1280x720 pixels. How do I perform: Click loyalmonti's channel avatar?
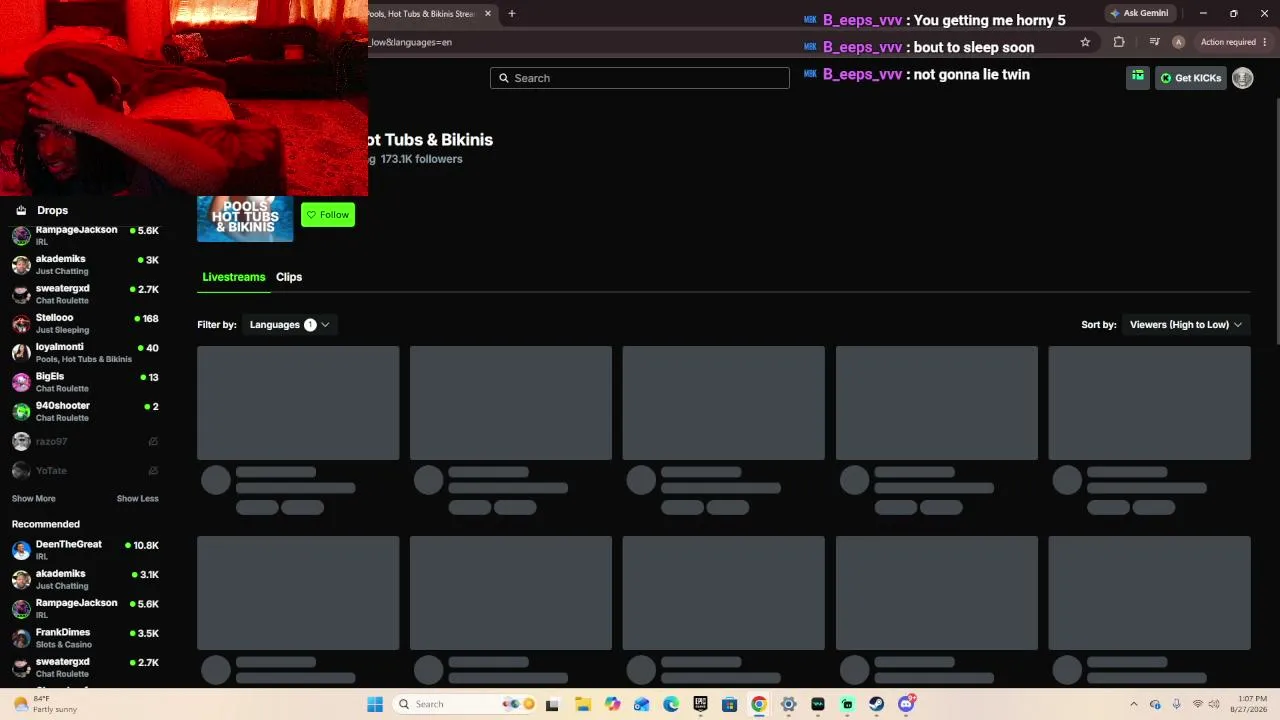point(21,353)
